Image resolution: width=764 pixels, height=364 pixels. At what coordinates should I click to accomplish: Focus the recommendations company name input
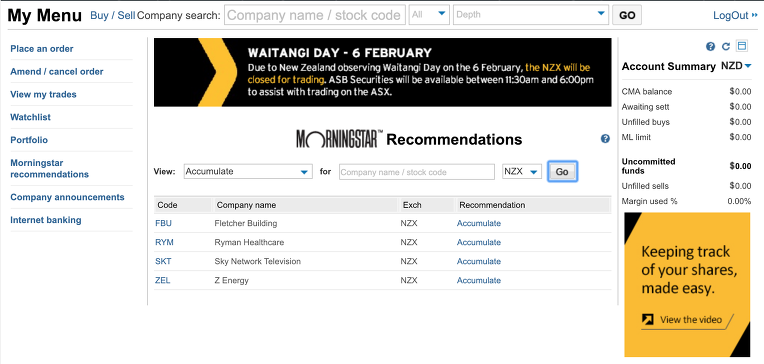click(x=417, y=172)
